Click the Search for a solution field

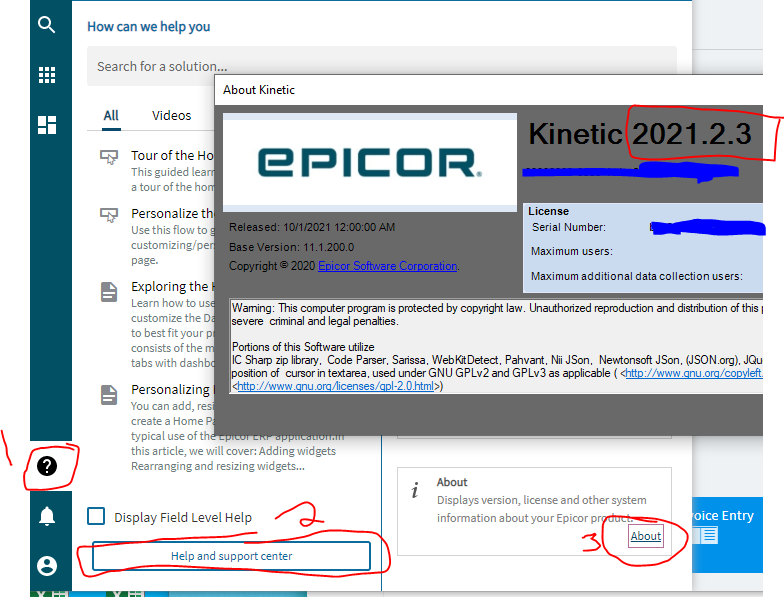(382, 66)
